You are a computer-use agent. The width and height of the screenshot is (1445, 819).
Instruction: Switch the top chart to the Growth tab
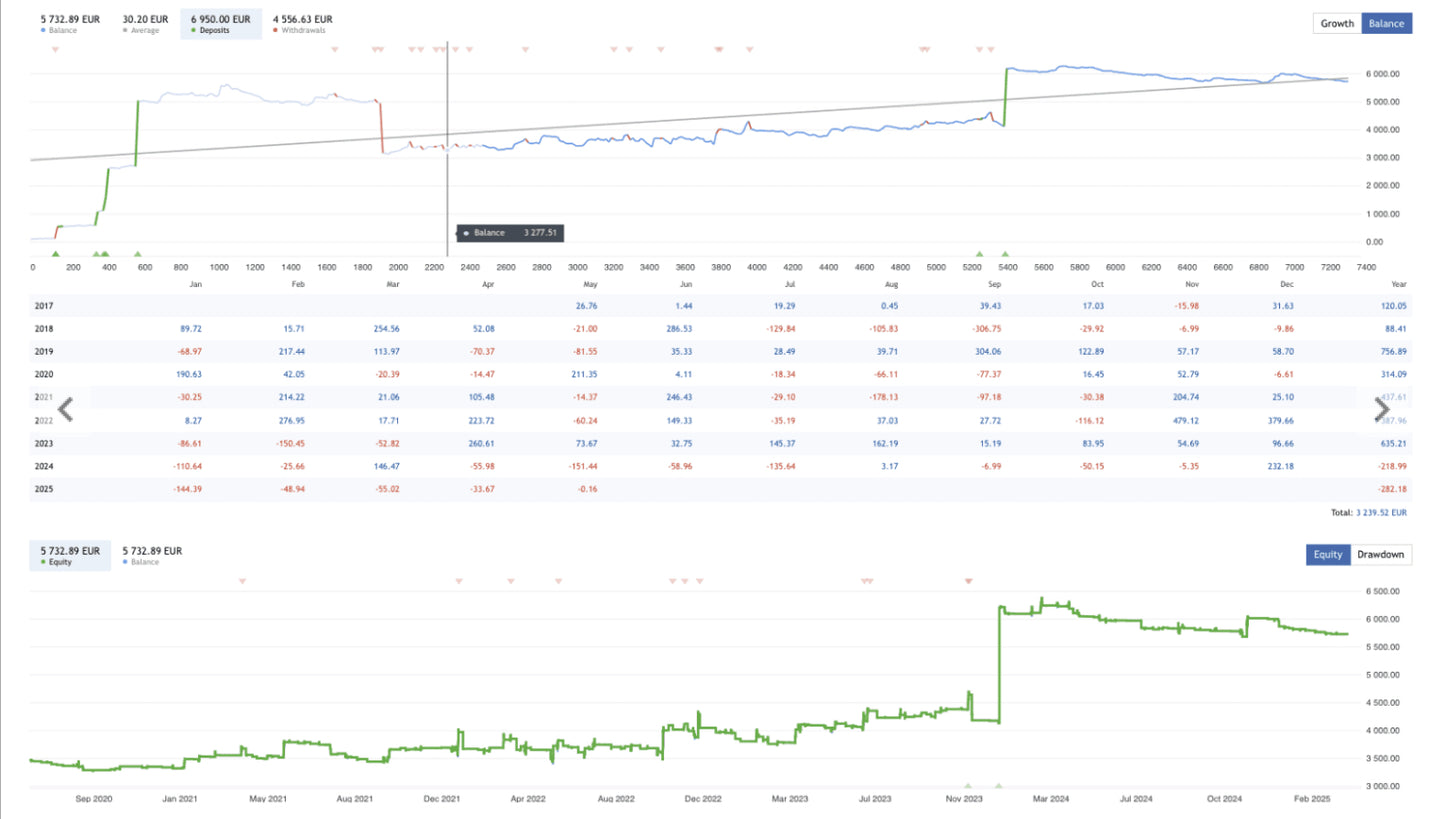click(x=1337, y=23)
